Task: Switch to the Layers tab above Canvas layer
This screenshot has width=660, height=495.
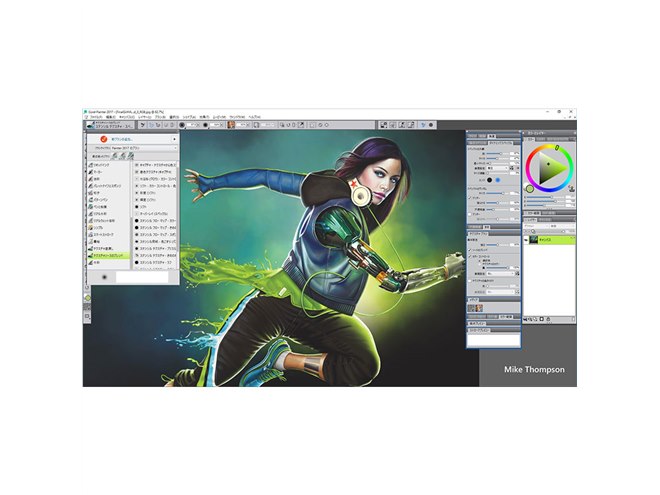Action: click(x=530, y=220)
